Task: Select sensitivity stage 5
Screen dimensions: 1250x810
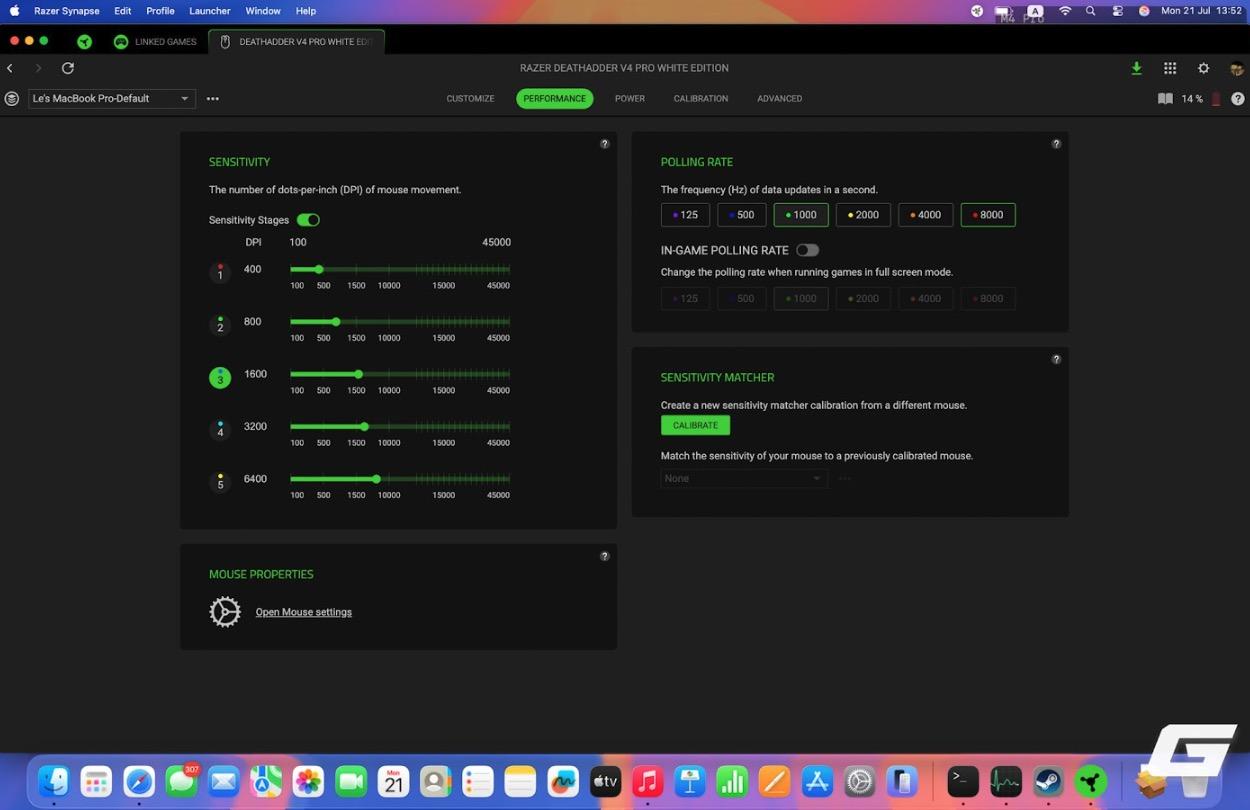Action: tap(220, 482)
